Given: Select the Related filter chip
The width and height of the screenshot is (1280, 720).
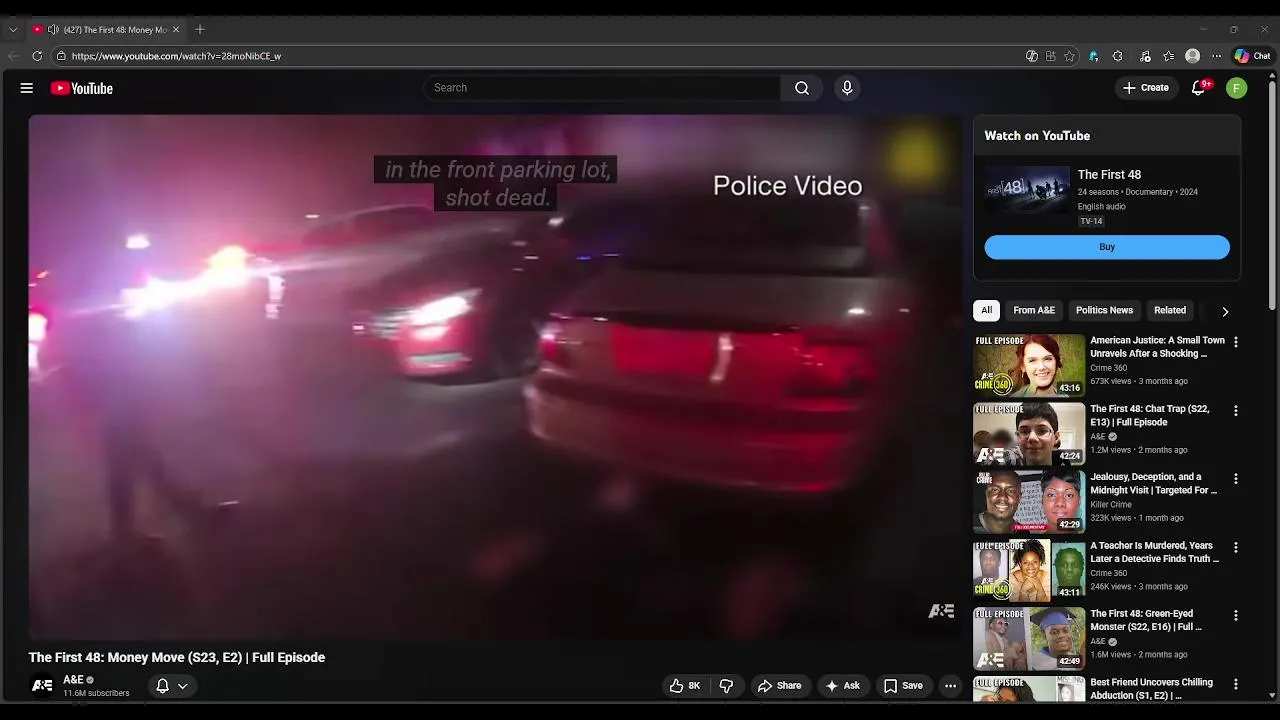Looking at the screenshot, I should (1170, 311).
